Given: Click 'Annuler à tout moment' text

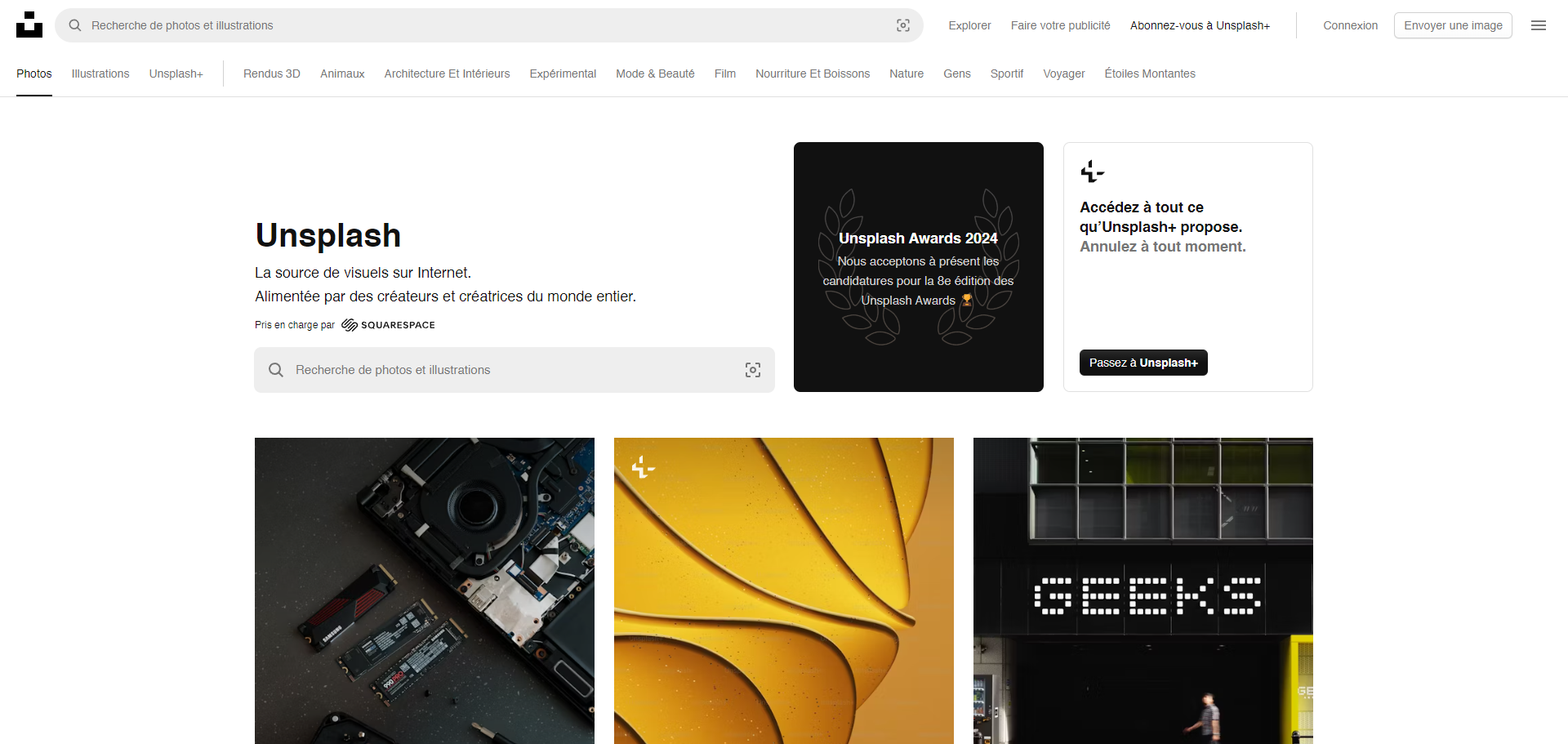Looking at the screenshot, I should (x=1163, y=247).
